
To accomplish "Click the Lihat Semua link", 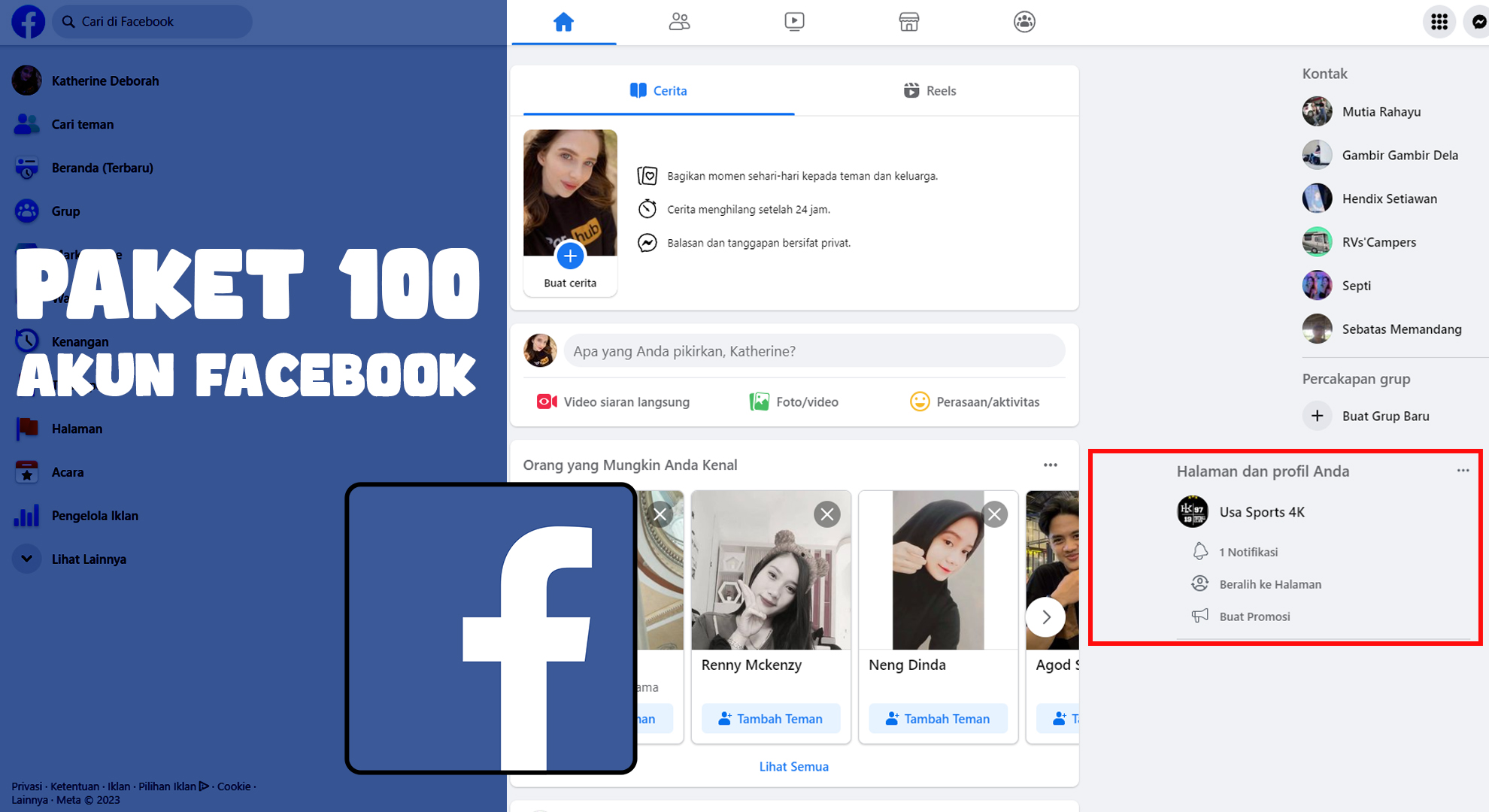I will point(793,767).
